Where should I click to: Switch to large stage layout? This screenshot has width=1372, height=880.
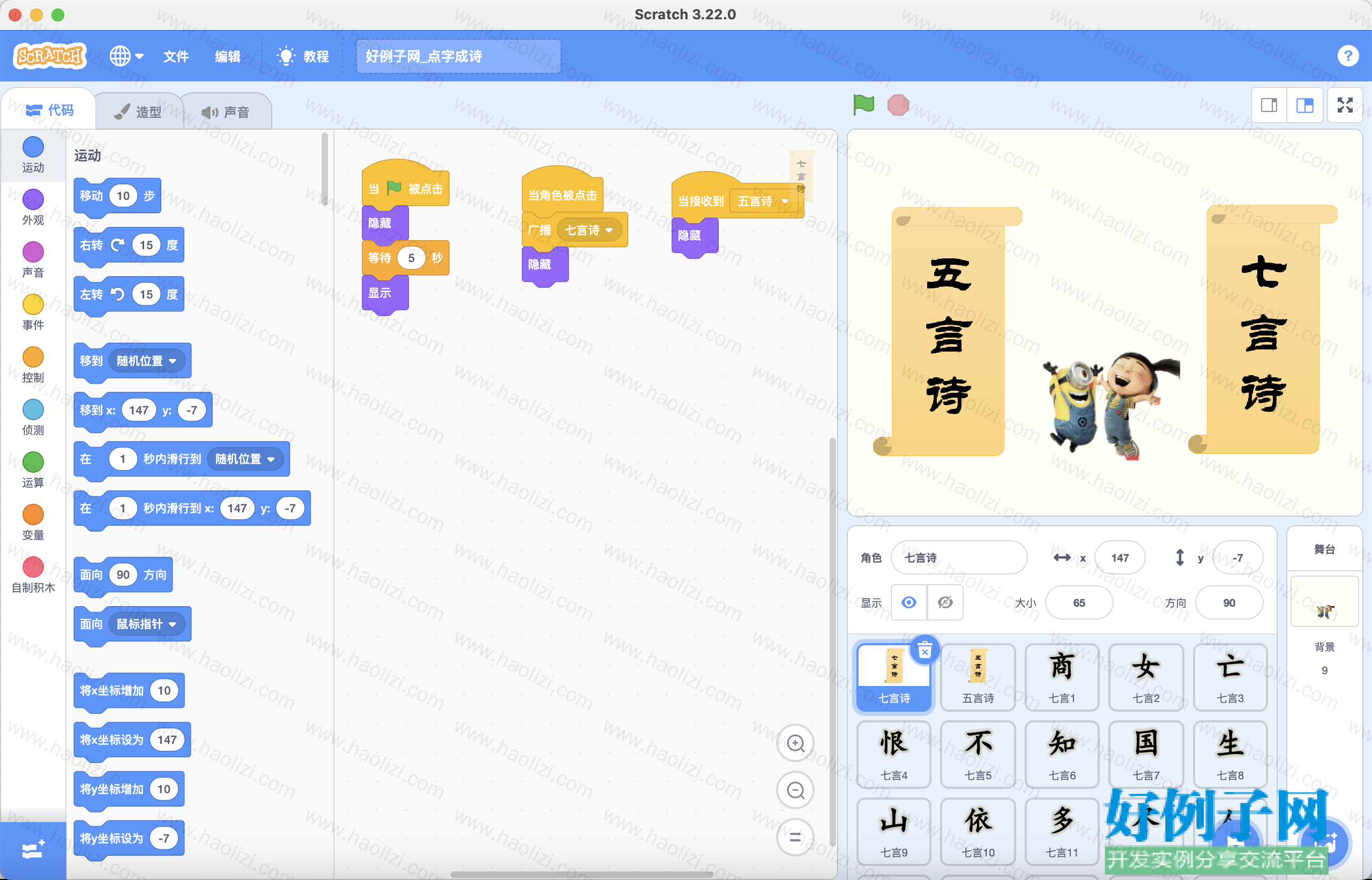pyautogui.click(x=1305, y=105)
